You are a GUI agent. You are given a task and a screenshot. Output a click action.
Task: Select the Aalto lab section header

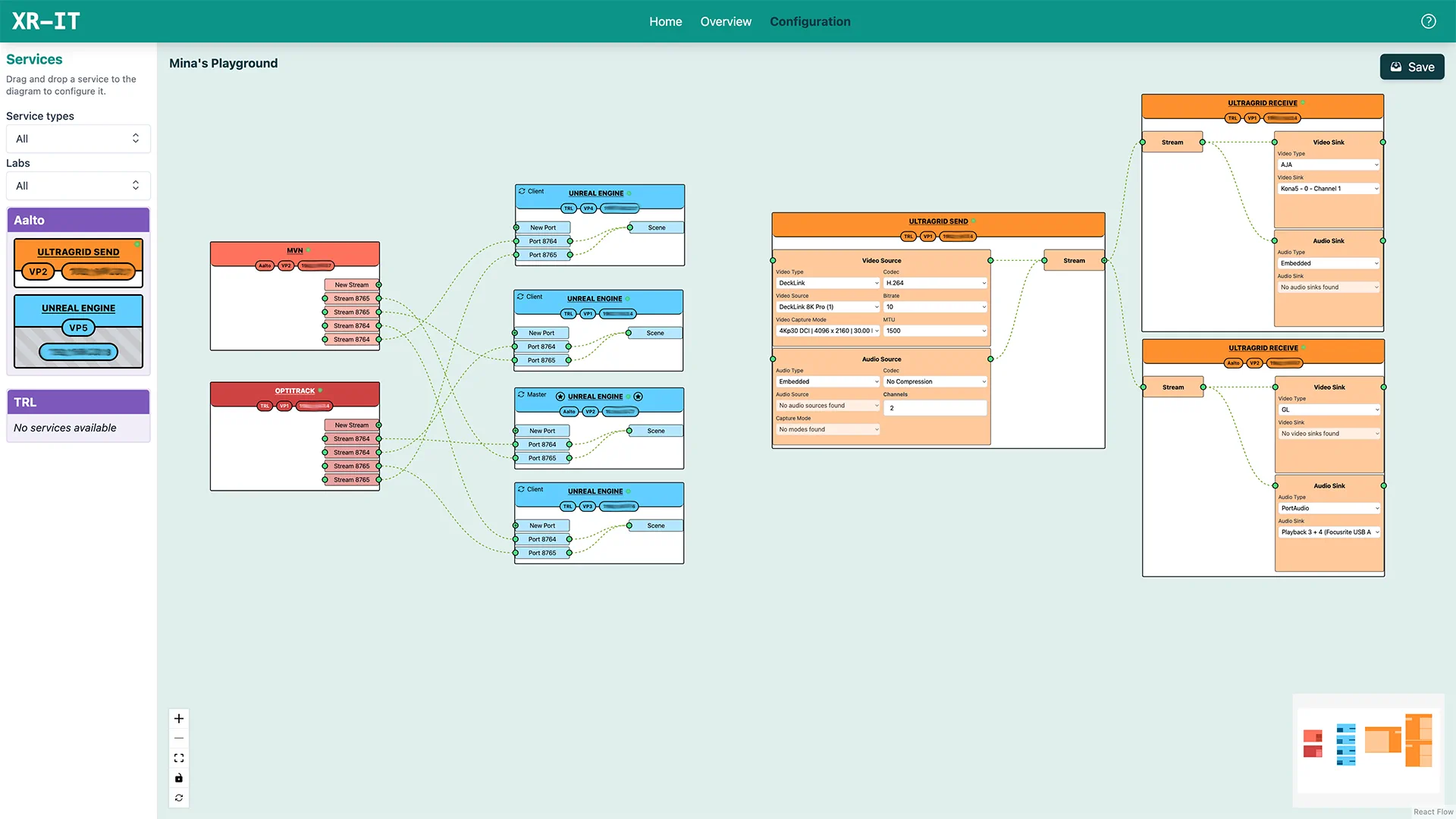78,220
